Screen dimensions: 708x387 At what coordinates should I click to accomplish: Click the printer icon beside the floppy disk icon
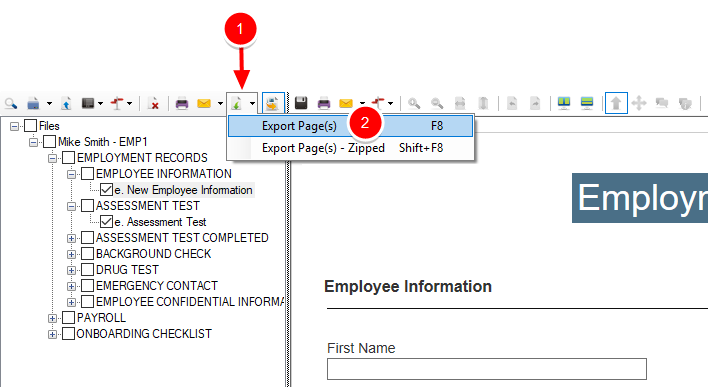pos(324,103)
